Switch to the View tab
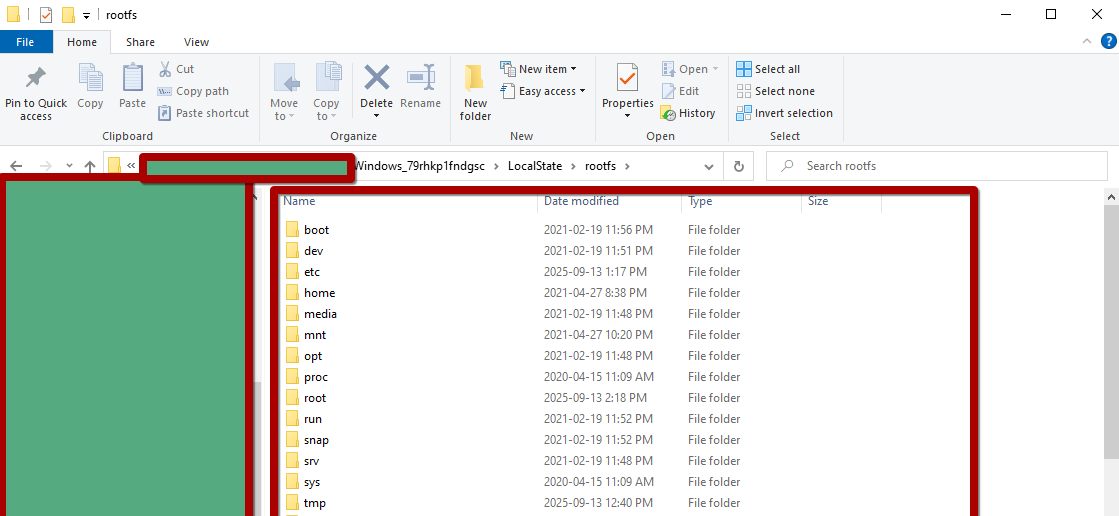The width and height of the screenshot is (1119, 516). coord(196,42)
